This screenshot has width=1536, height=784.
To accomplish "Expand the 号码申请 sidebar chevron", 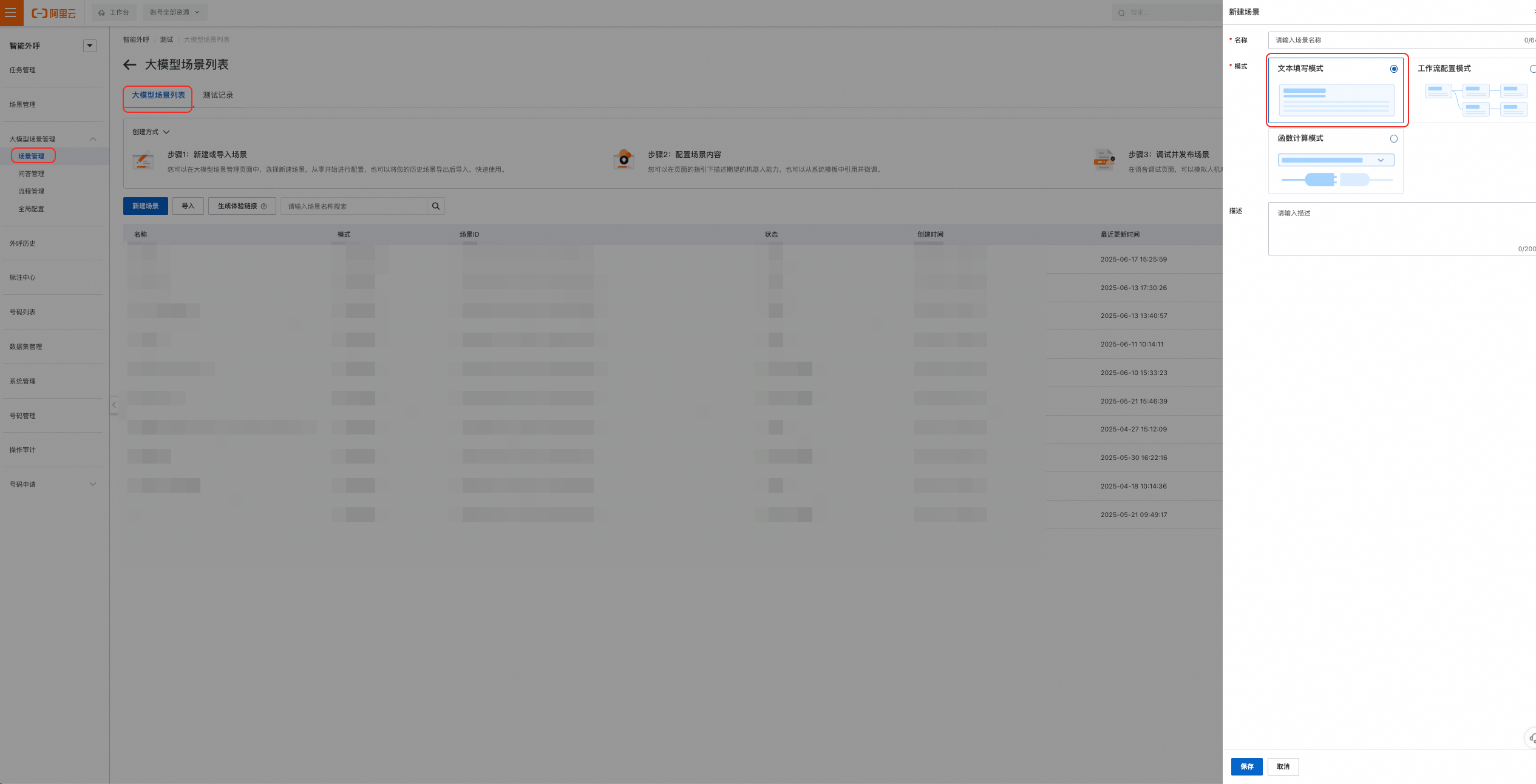I will coord(93,484).
